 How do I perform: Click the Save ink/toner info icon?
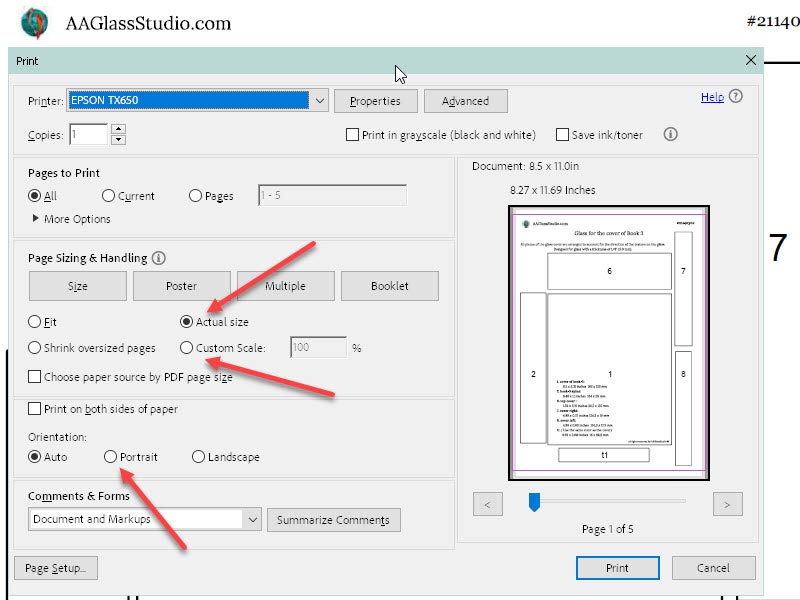[x=671, y=134]
